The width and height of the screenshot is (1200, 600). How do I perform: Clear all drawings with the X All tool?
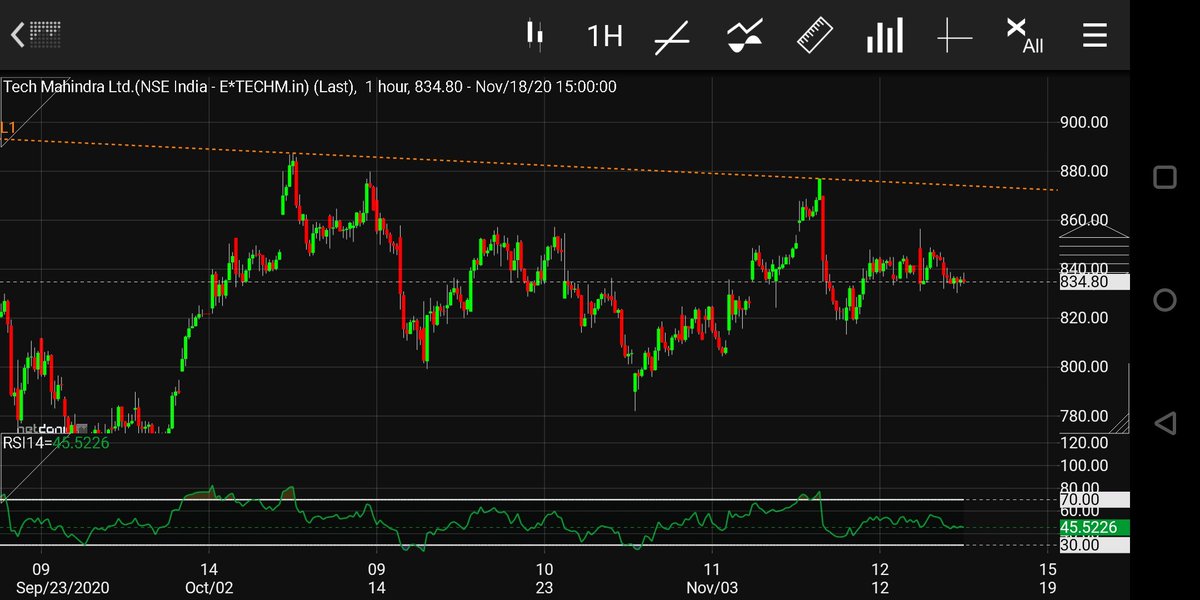click(1021, 34)
